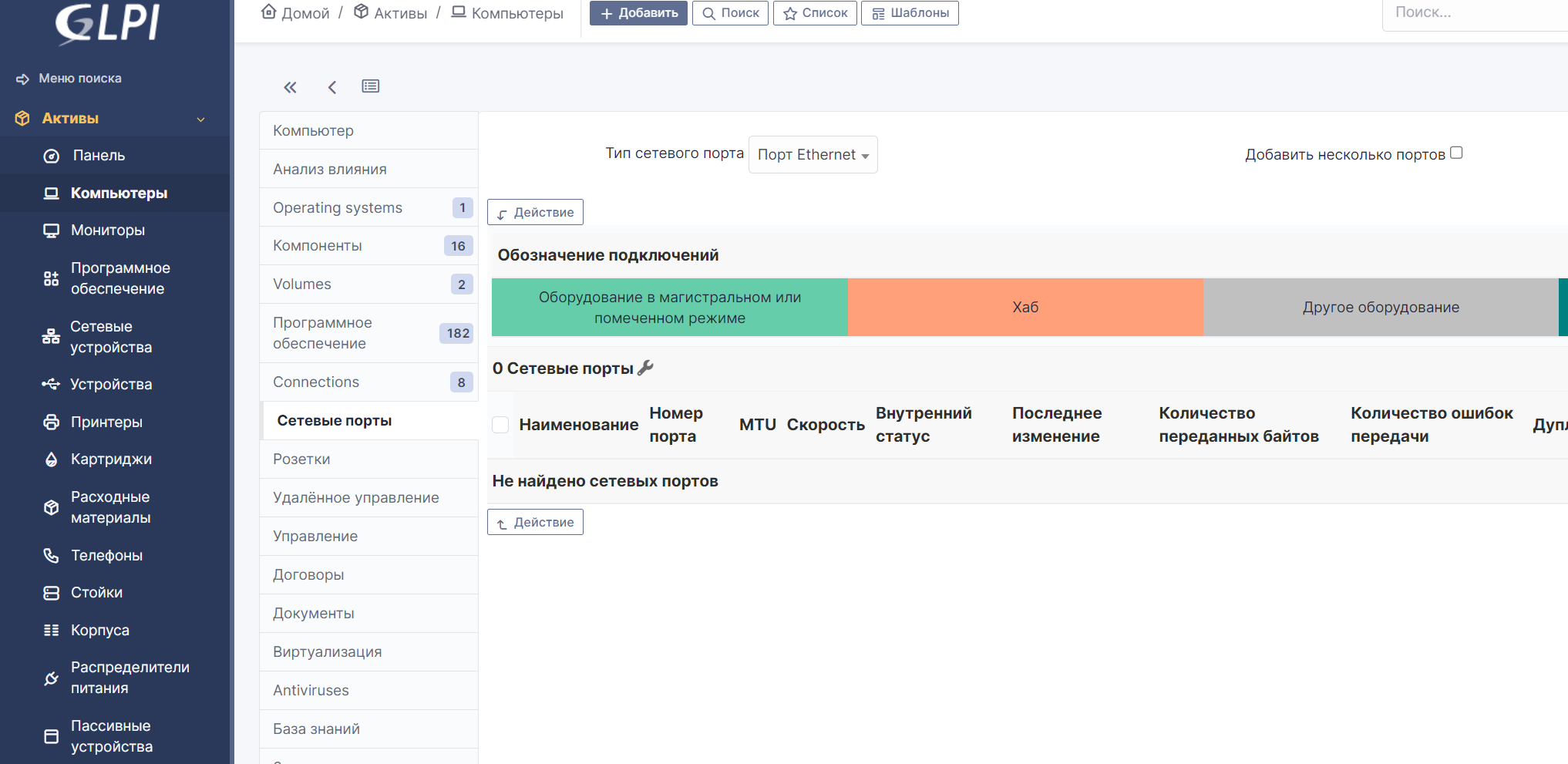Open Панель dashboard icon in sidebar
The image size is (1568, 764).
coord(51,156)
